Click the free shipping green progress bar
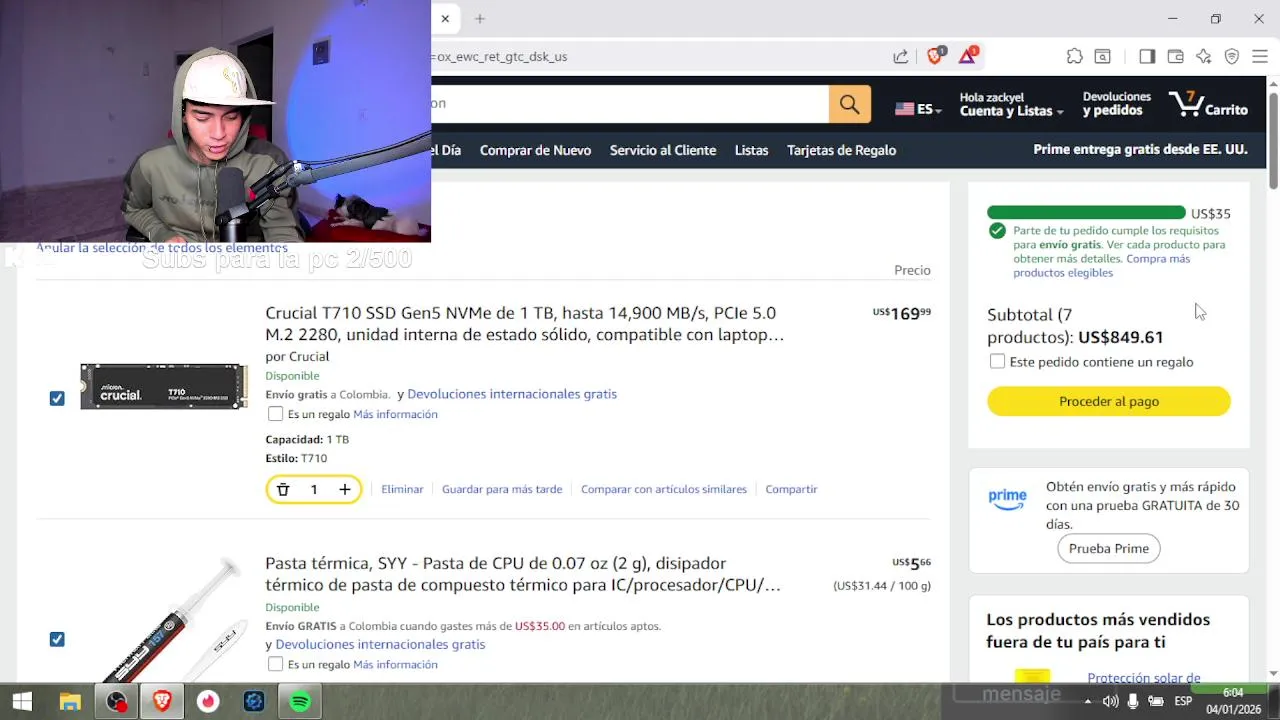The height and width of the screenshot is (720, 1280). coord(1086,213)
